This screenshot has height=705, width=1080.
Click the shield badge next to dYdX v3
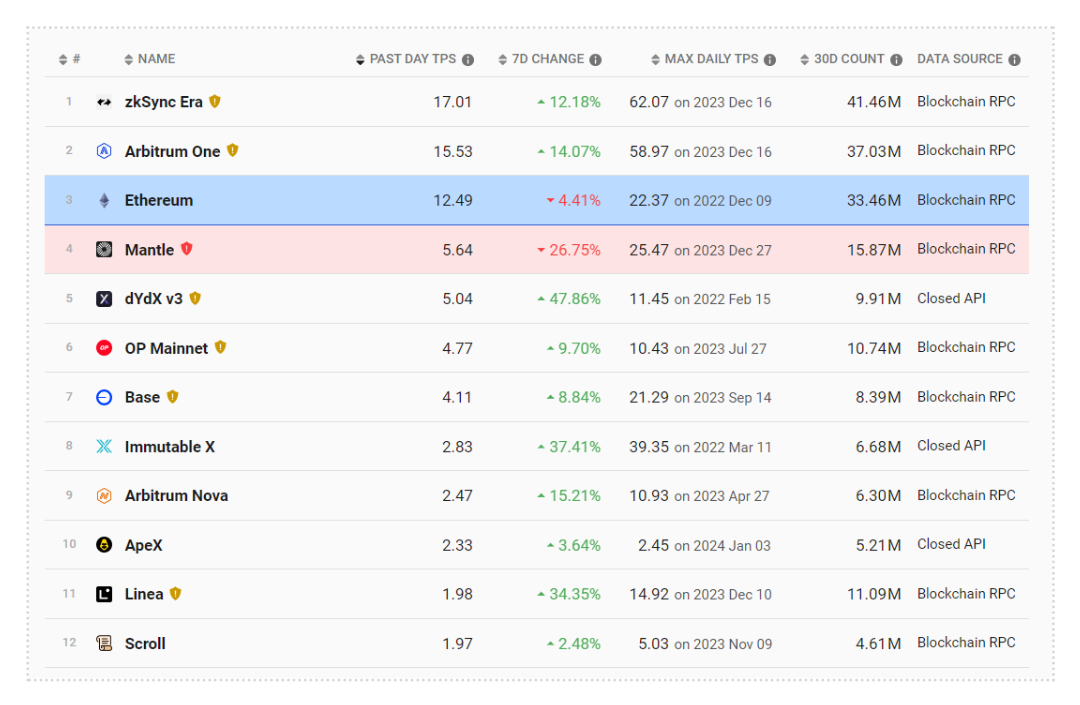tap(195, 298)
